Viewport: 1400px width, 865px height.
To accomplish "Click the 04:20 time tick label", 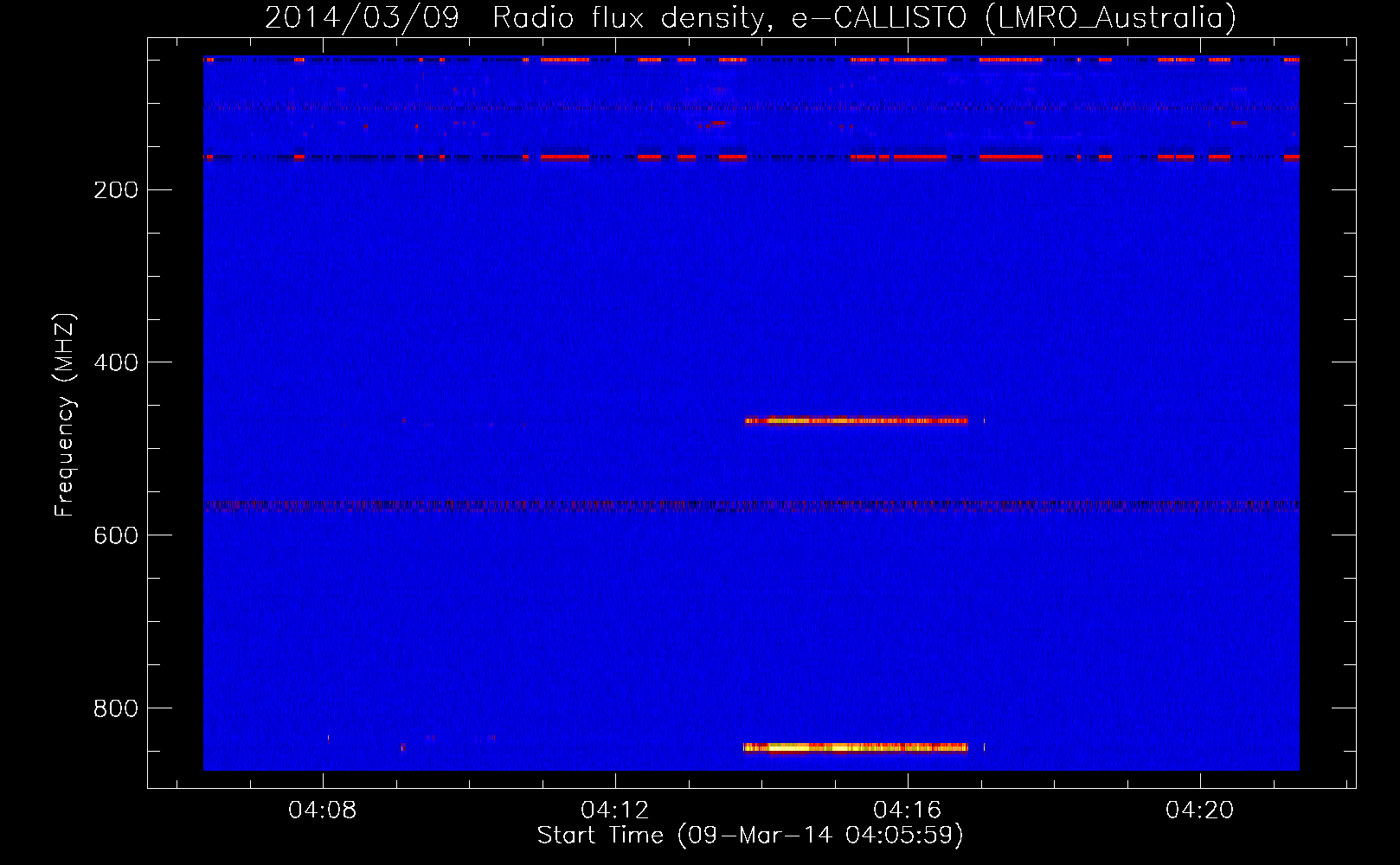I will tap(1200, 811).
